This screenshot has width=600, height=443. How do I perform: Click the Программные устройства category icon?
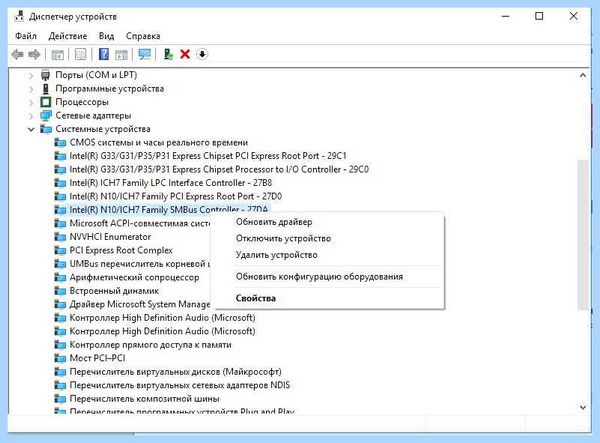tap(46, 89)
